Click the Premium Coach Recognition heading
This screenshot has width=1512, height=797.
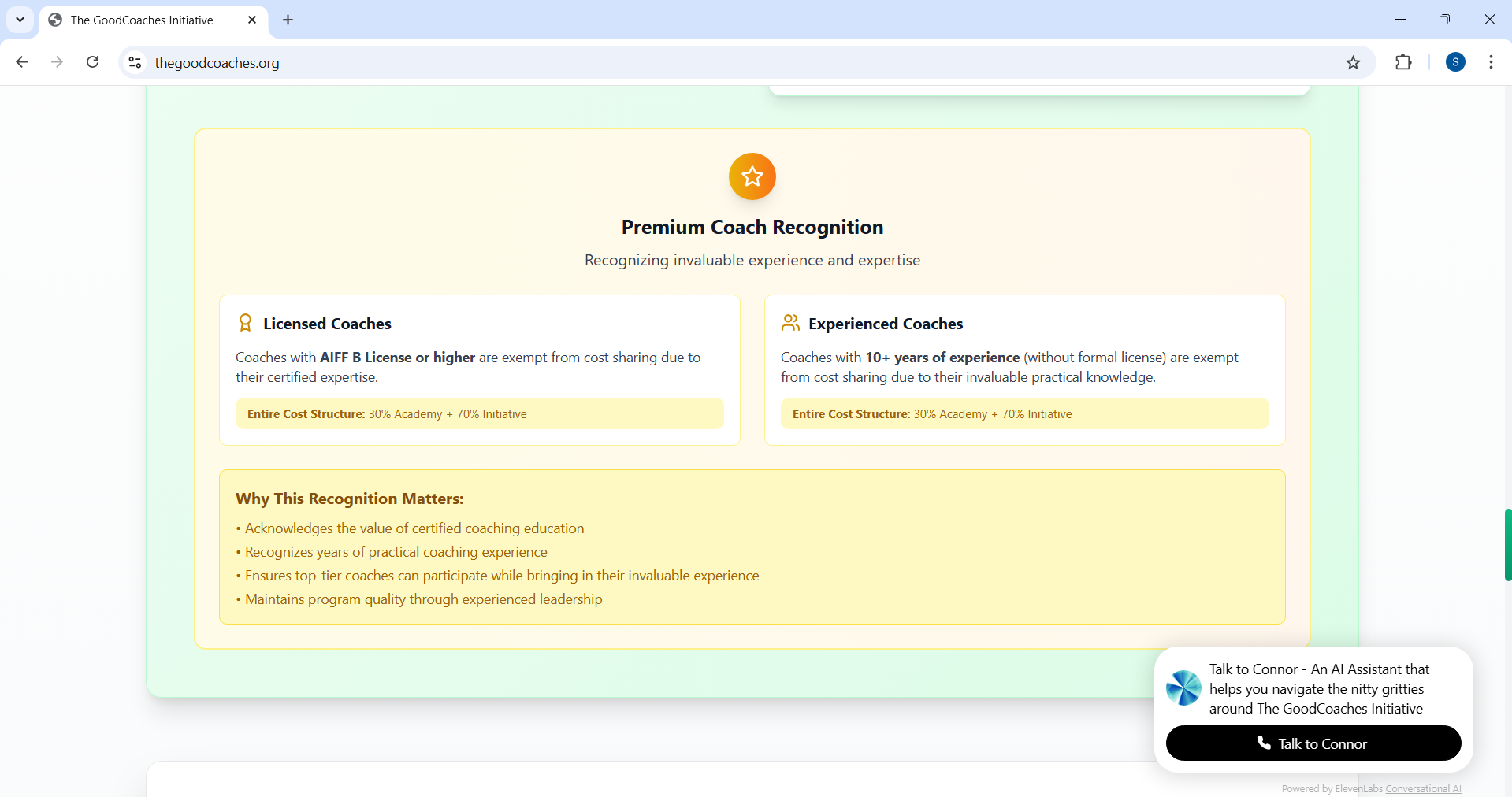[752, 227]
